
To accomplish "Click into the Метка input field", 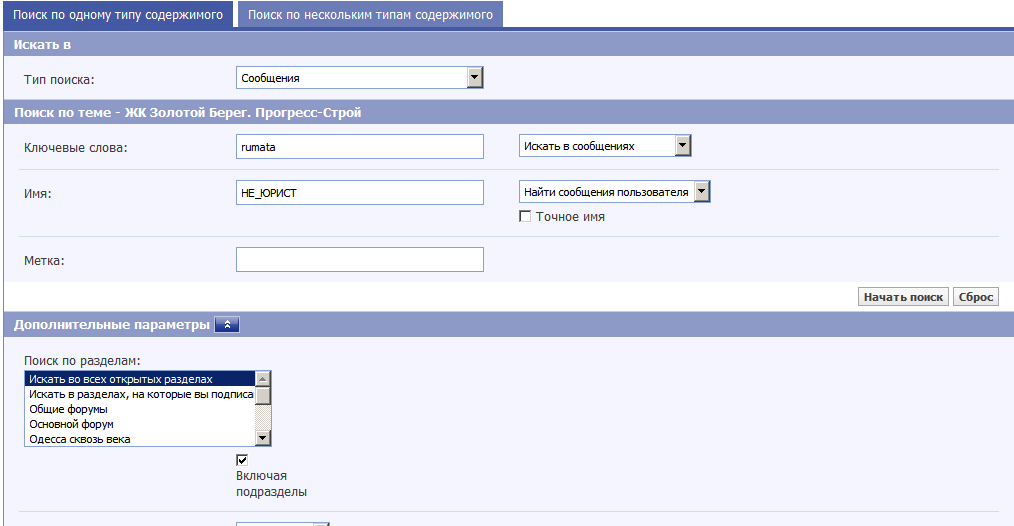I will (359, 260).
